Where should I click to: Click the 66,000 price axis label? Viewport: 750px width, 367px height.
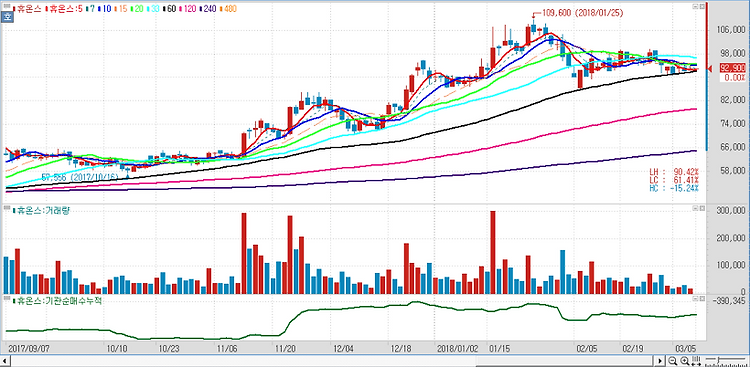coord(732,147)
